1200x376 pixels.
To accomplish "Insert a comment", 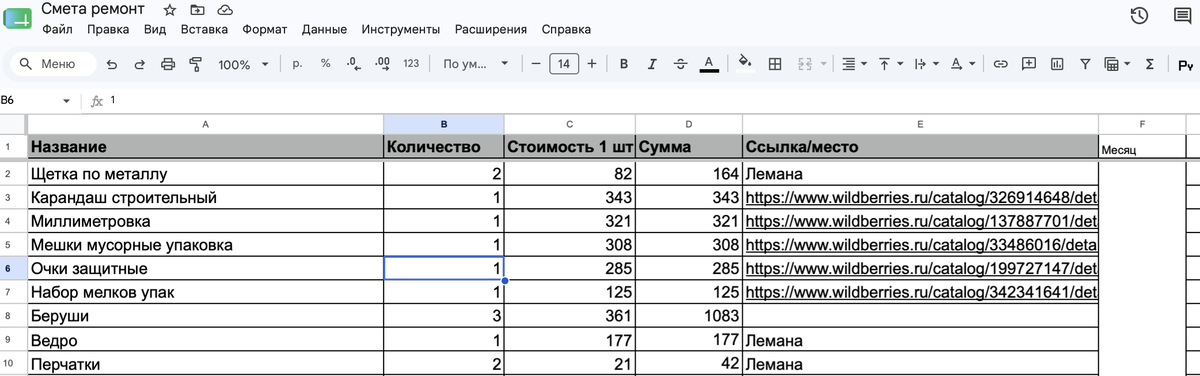I will (1028, 64).
